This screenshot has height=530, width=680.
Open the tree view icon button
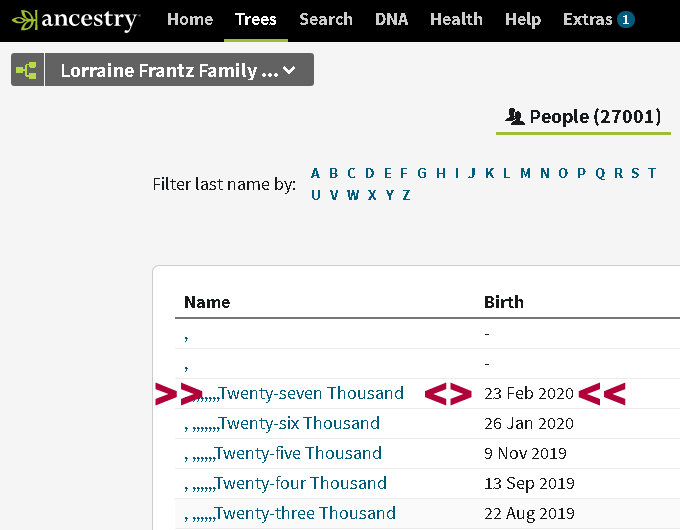coord(27,70)
